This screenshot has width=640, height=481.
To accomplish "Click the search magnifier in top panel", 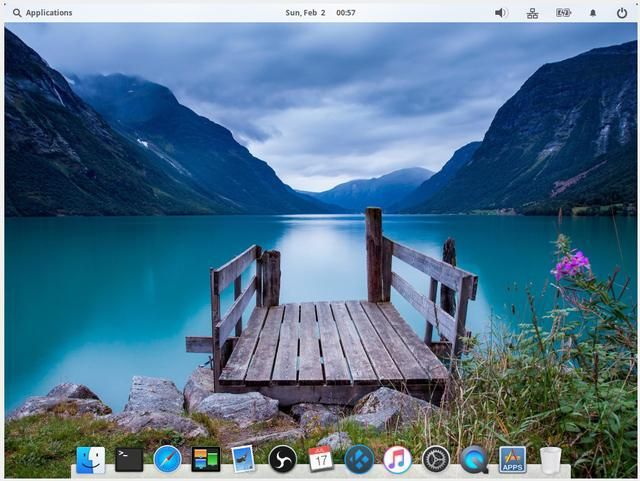I will [x=17, y=13].
